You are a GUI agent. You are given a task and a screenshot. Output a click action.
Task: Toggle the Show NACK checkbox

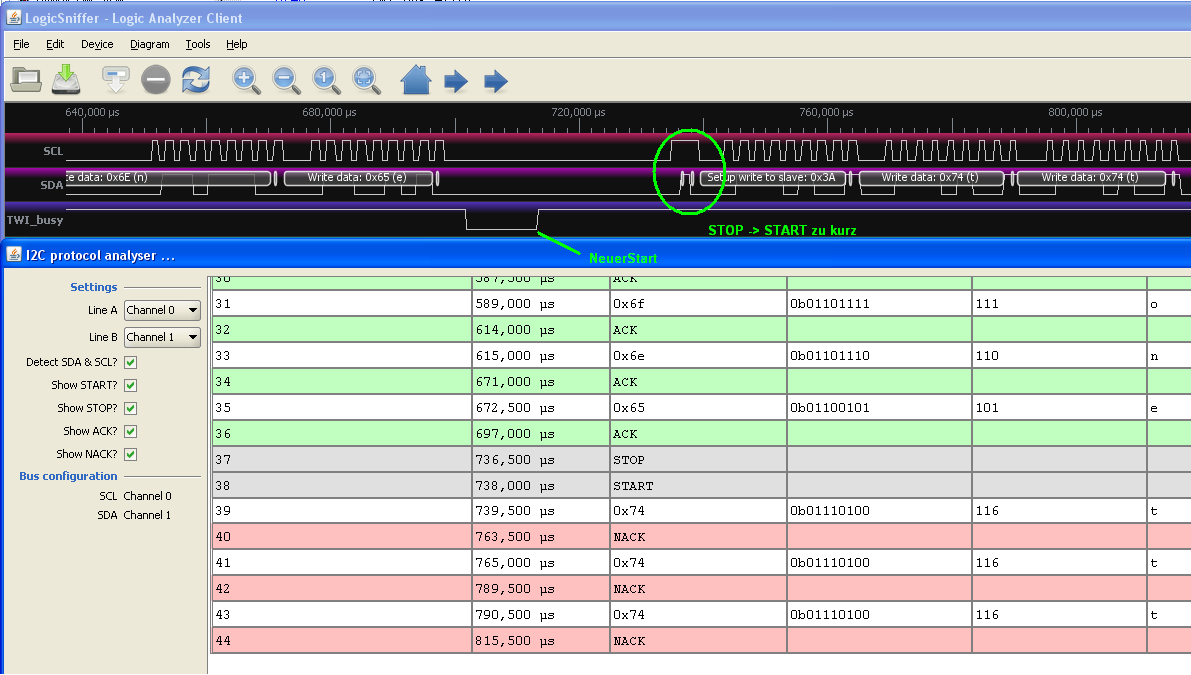[131, 454]
